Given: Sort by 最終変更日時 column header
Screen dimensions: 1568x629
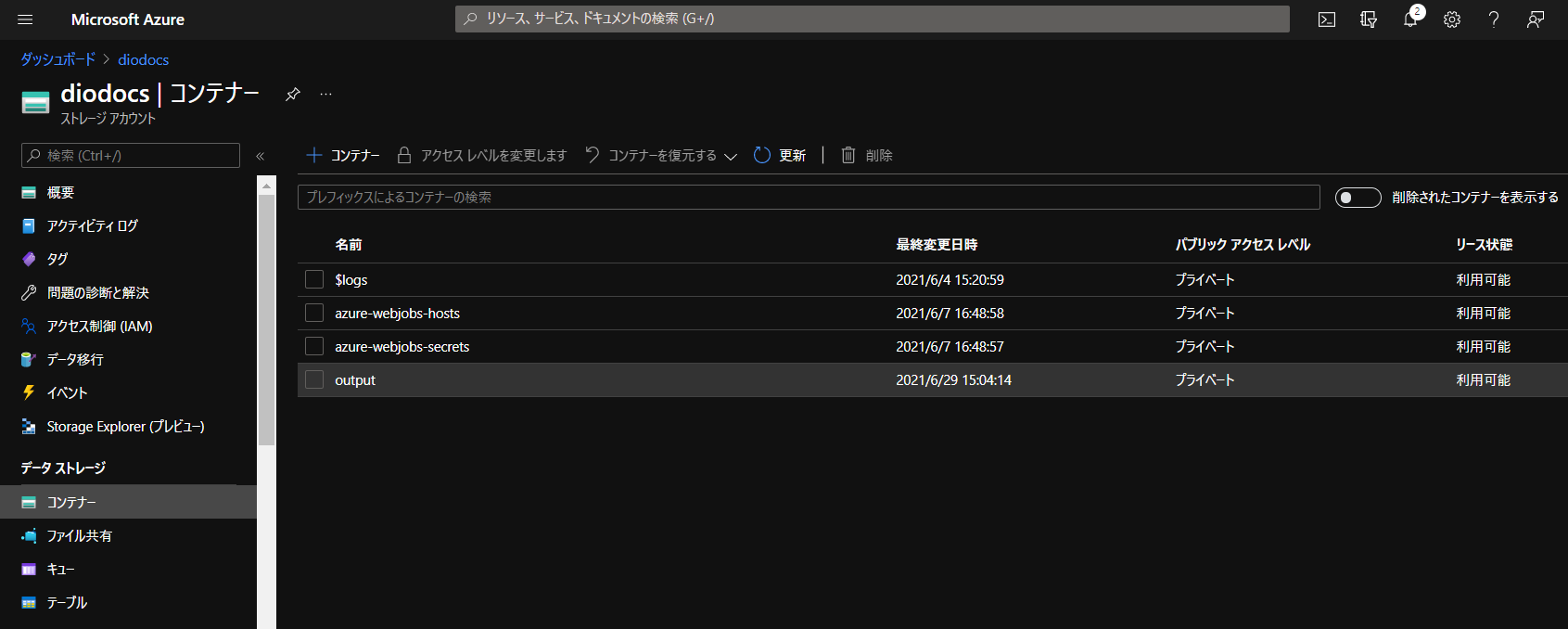Looking at the screenshot, I should [x=937, y=245].
